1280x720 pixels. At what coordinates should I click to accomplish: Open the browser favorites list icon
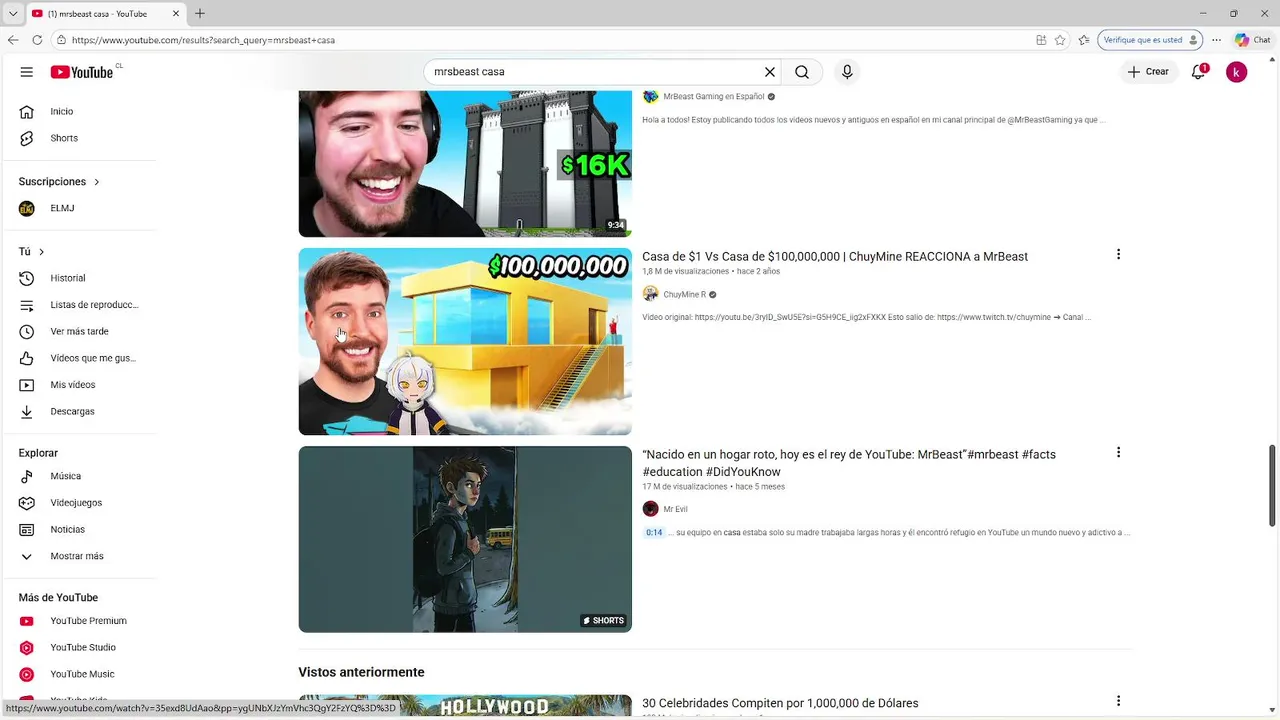click(x=1084, y=40)
